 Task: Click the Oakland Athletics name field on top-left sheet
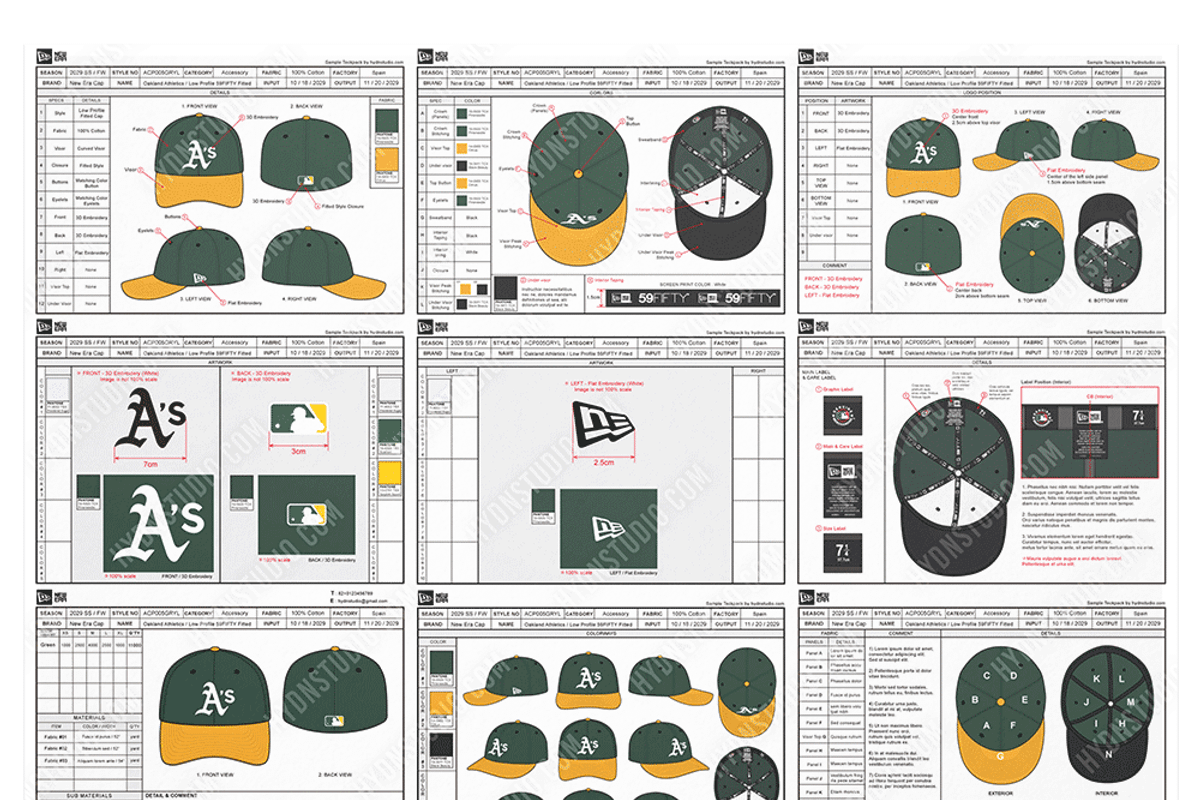pos(196,85)
